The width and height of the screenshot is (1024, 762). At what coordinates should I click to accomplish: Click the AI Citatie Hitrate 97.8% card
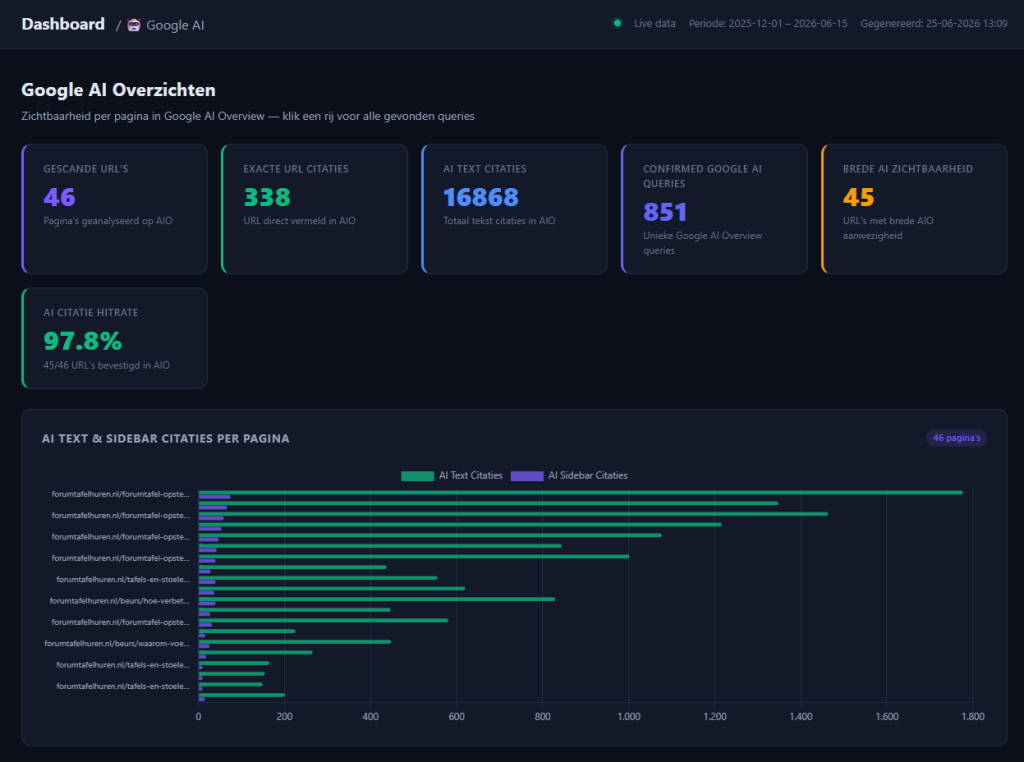(x=115, y=338)
